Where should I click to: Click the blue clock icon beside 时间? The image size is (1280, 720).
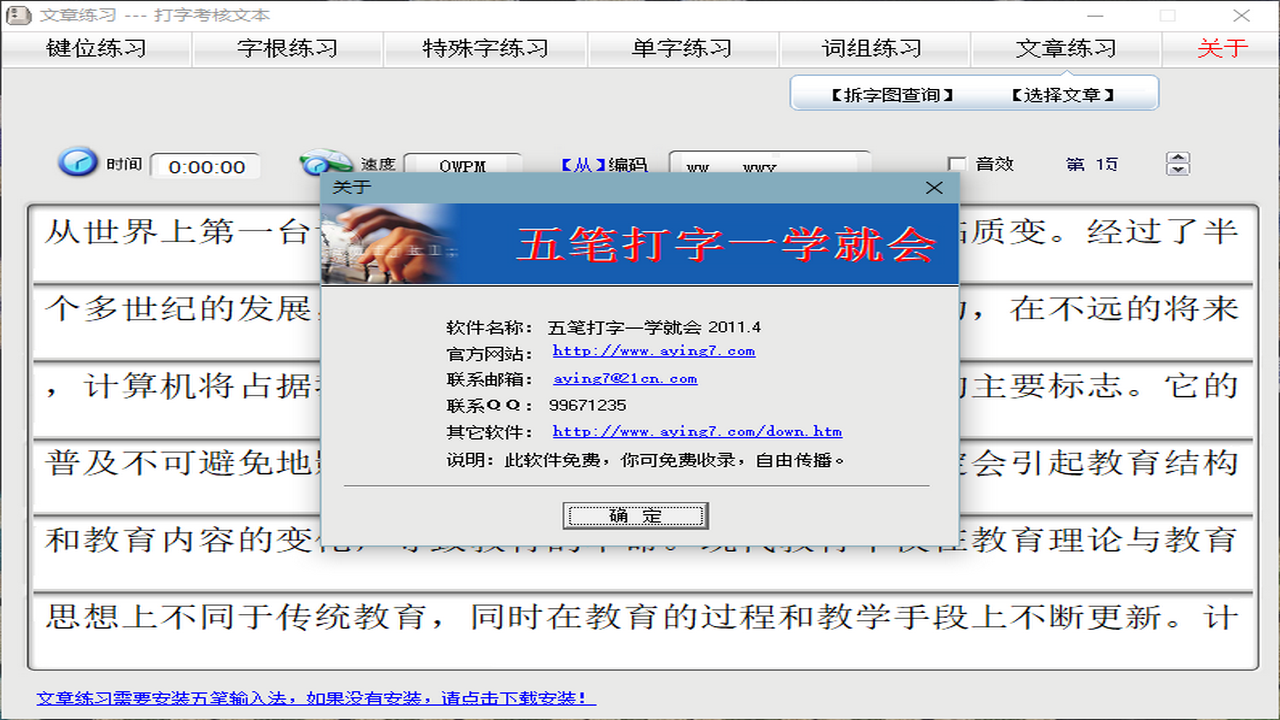pyautogui.click(x=78, y=163)
